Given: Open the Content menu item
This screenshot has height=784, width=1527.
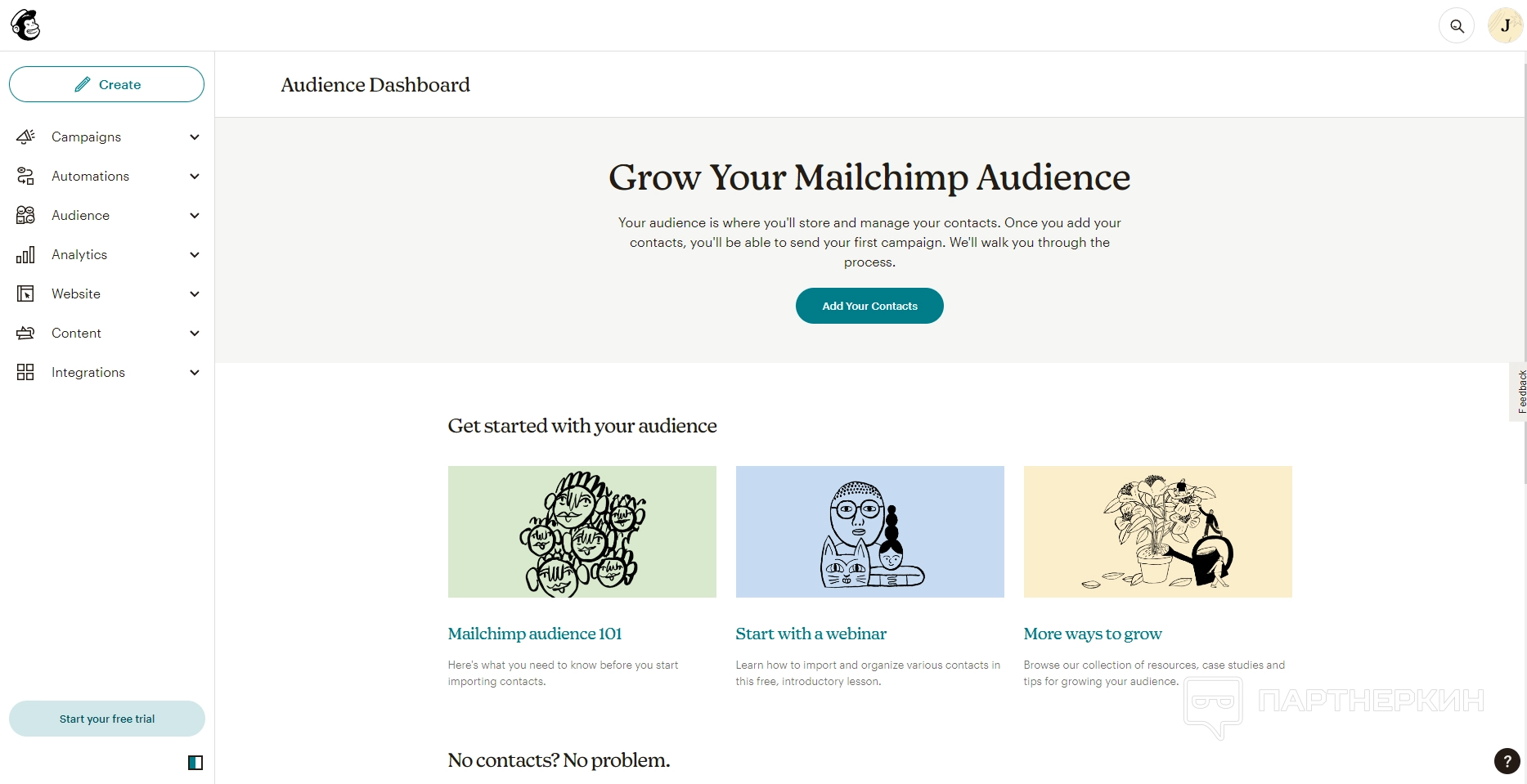Looking at the screenshot, I should [x=76, y=333].
